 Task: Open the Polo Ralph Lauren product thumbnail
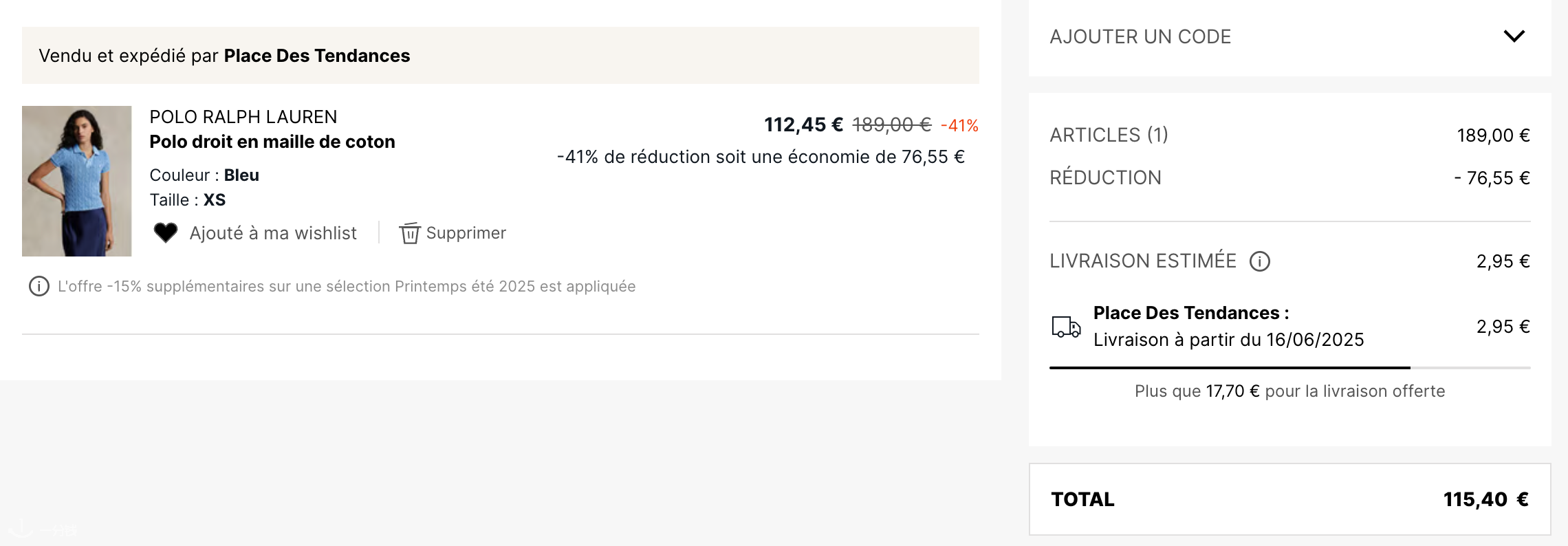click(76, 181)
